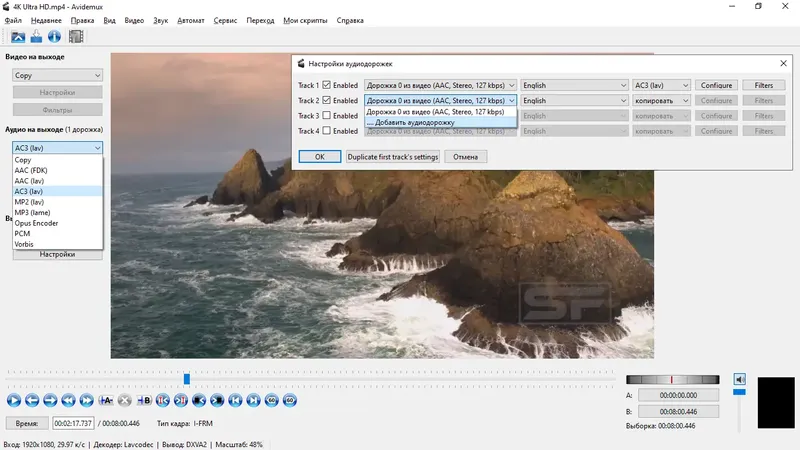Set selection start marker A

[107, 400]
